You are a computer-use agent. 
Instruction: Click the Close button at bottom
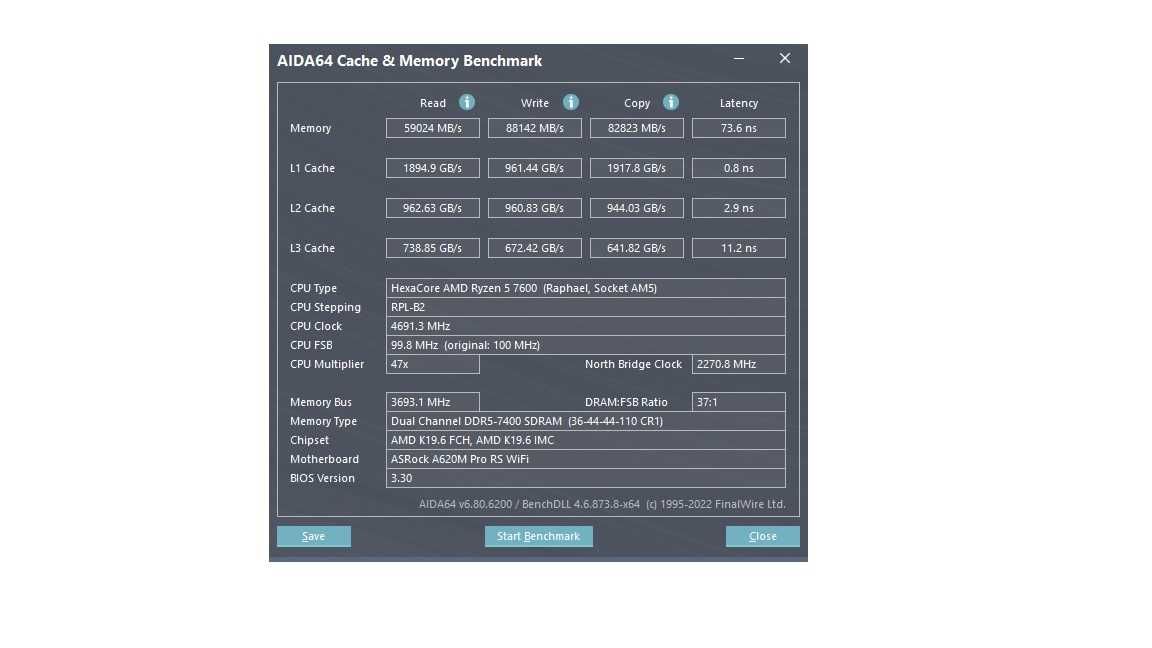pos(763,536)
